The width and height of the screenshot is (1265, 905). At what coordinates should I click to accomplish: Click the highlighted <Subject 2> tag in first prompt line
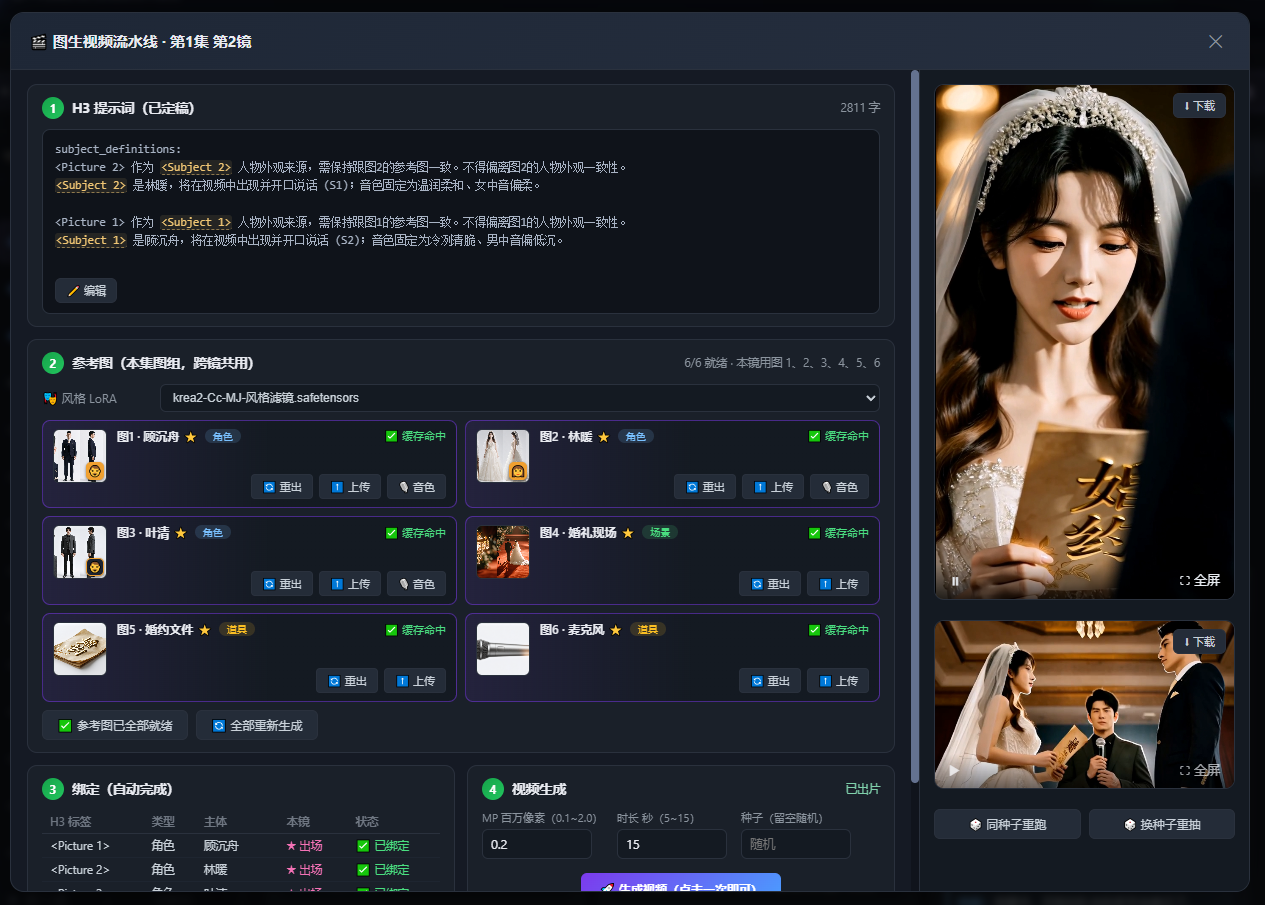pos(196,167)
